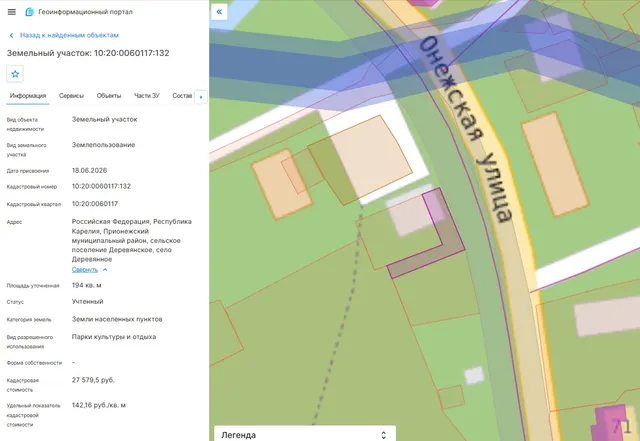Click the Геоинформационный портал logo icon
640x441 pixels.
[x=29, y=12]
